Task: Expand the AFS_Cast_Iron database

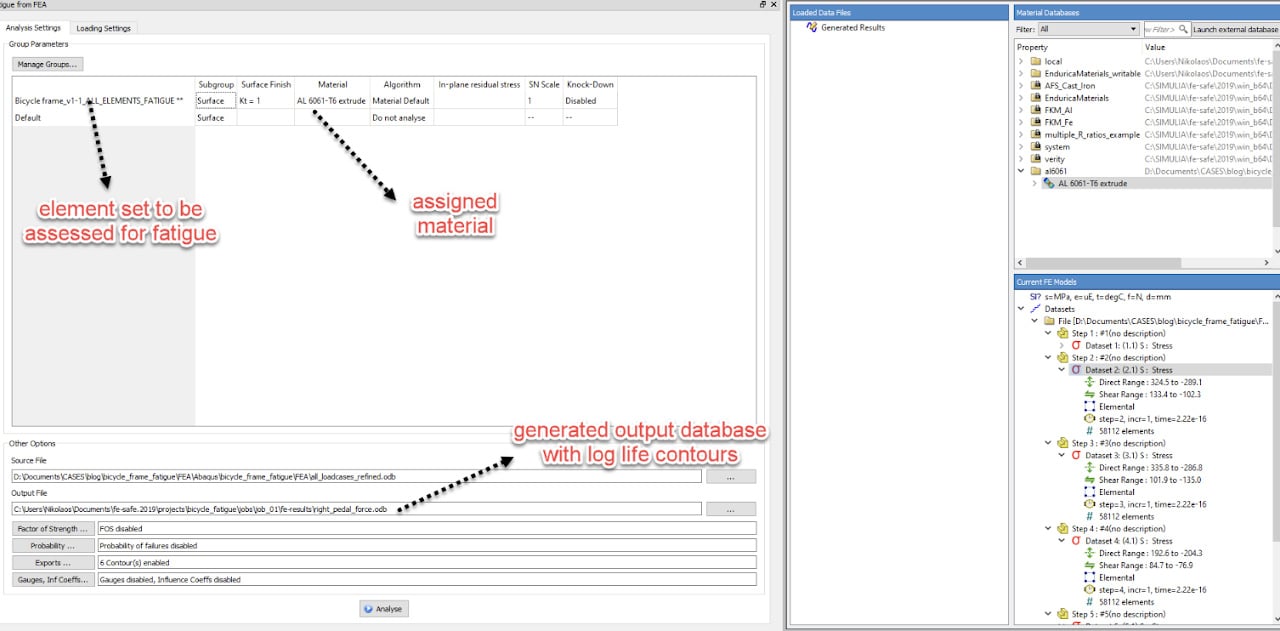Action: (x=1021, y=86)
